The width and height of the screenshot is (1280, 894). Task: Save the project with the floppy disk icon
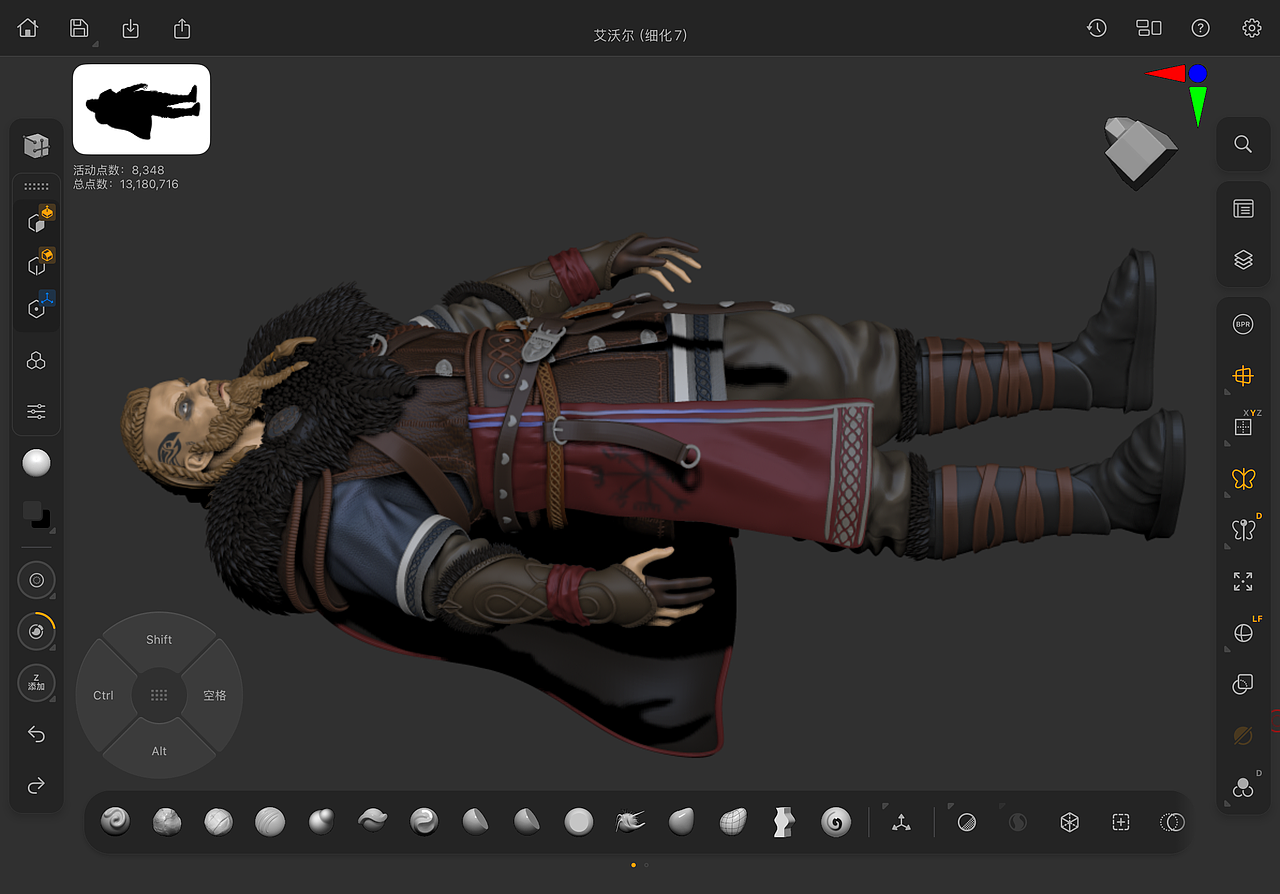pos(79,28)
